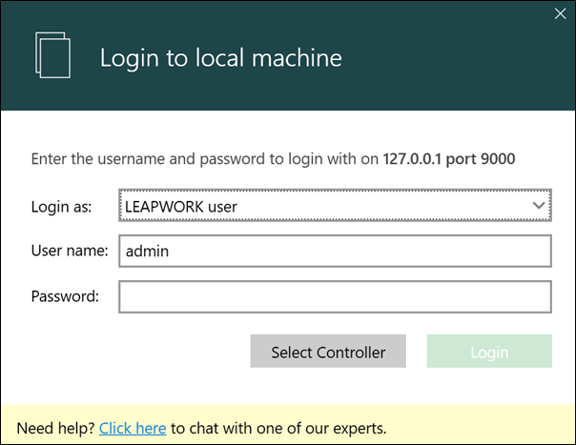Viewport: 576px width, 445px height.
Task: Click the Need help? text in banner
Action: coord(56,428)
